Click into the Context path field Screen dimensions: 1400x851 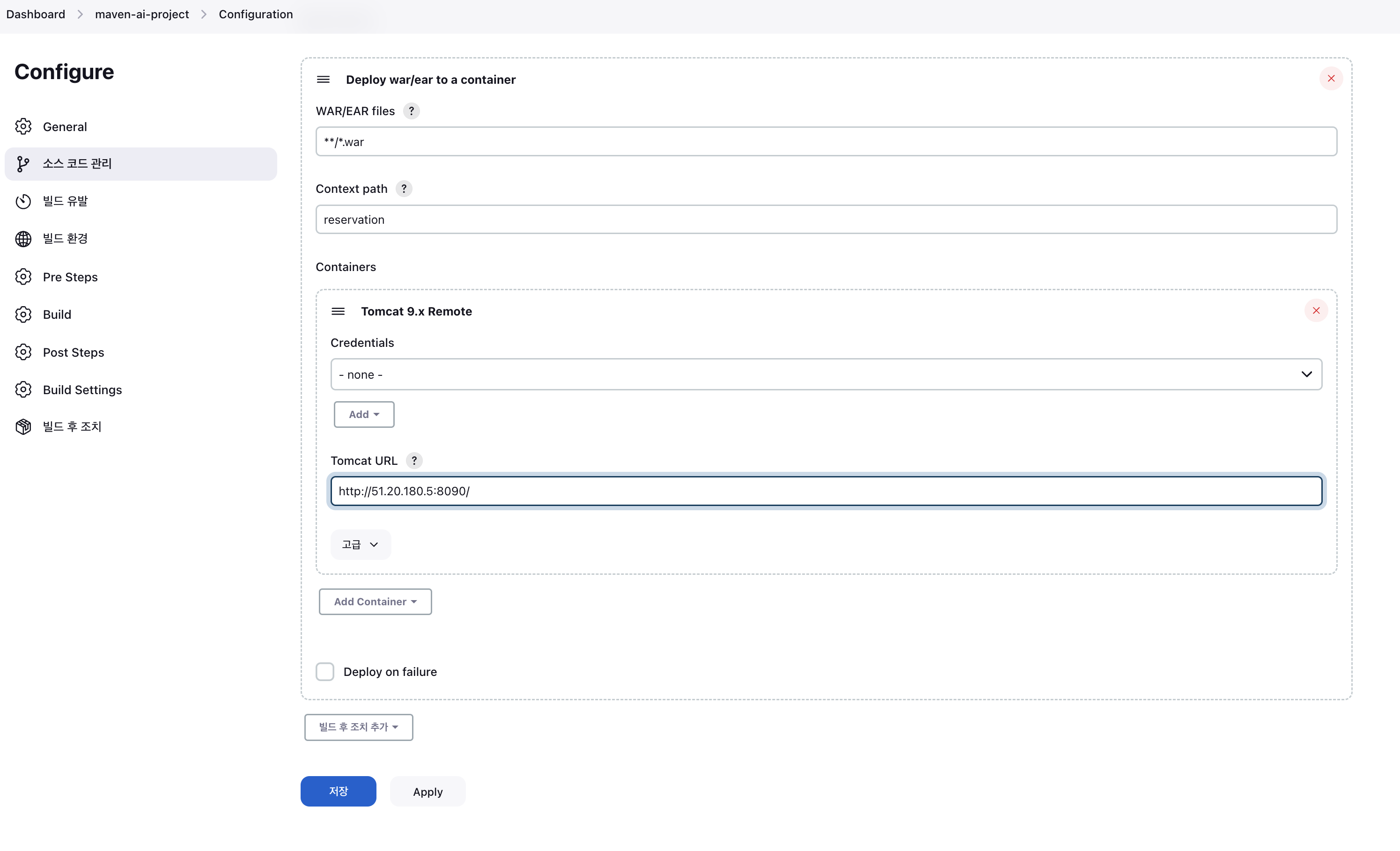pos(825,219)
